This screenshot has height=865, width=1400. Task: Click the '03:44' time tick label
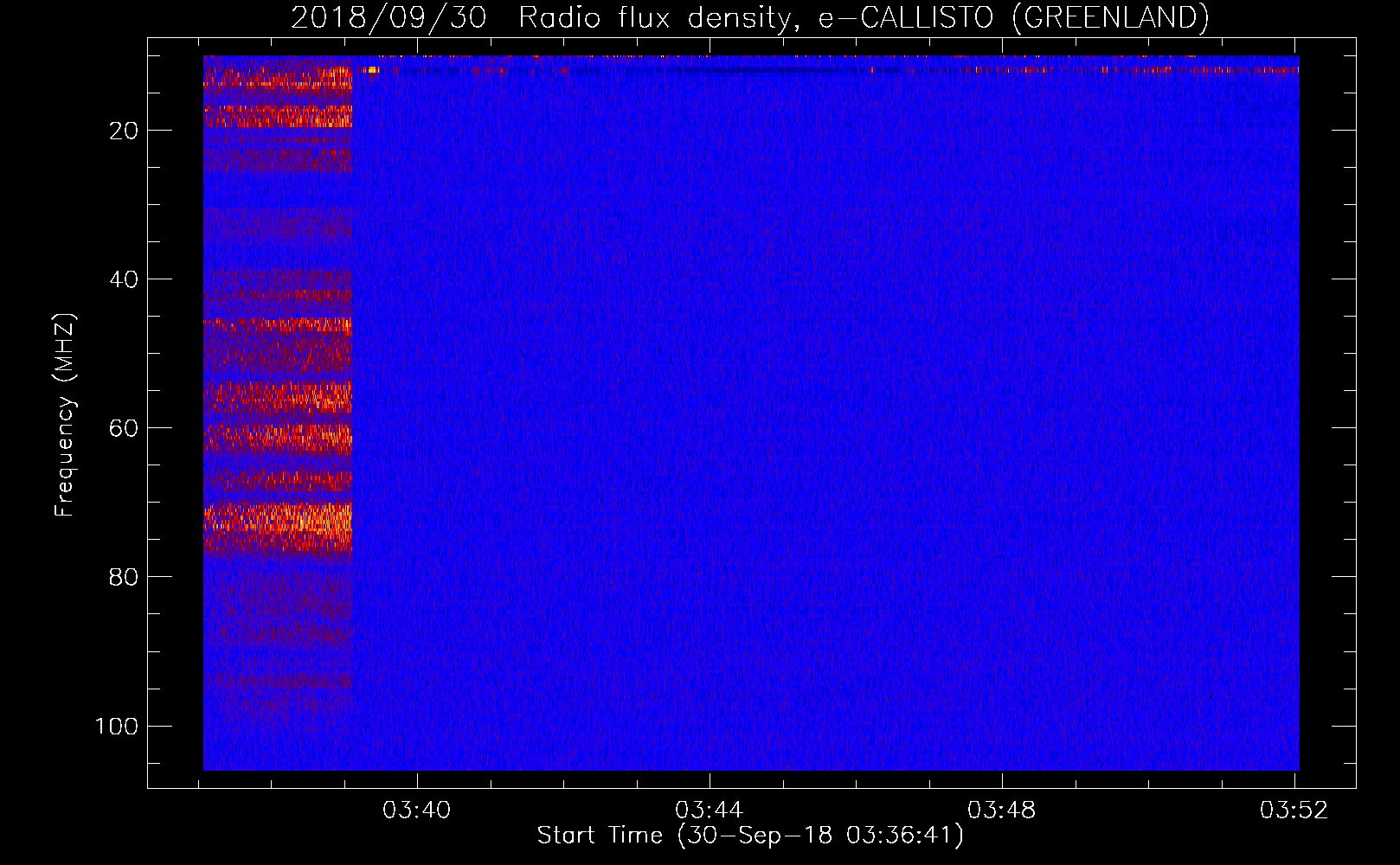[710, 811]
